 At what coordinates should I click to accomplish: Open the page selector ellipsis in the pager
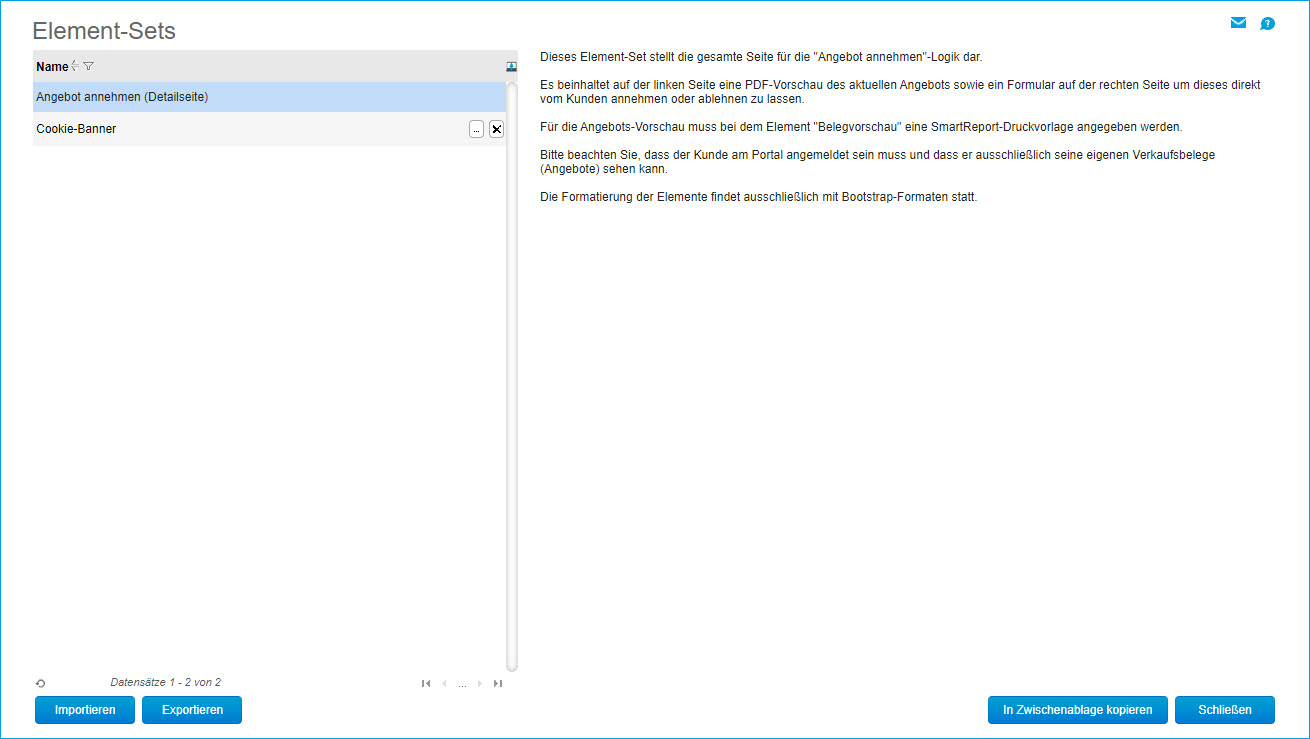(x=462, y=685)
